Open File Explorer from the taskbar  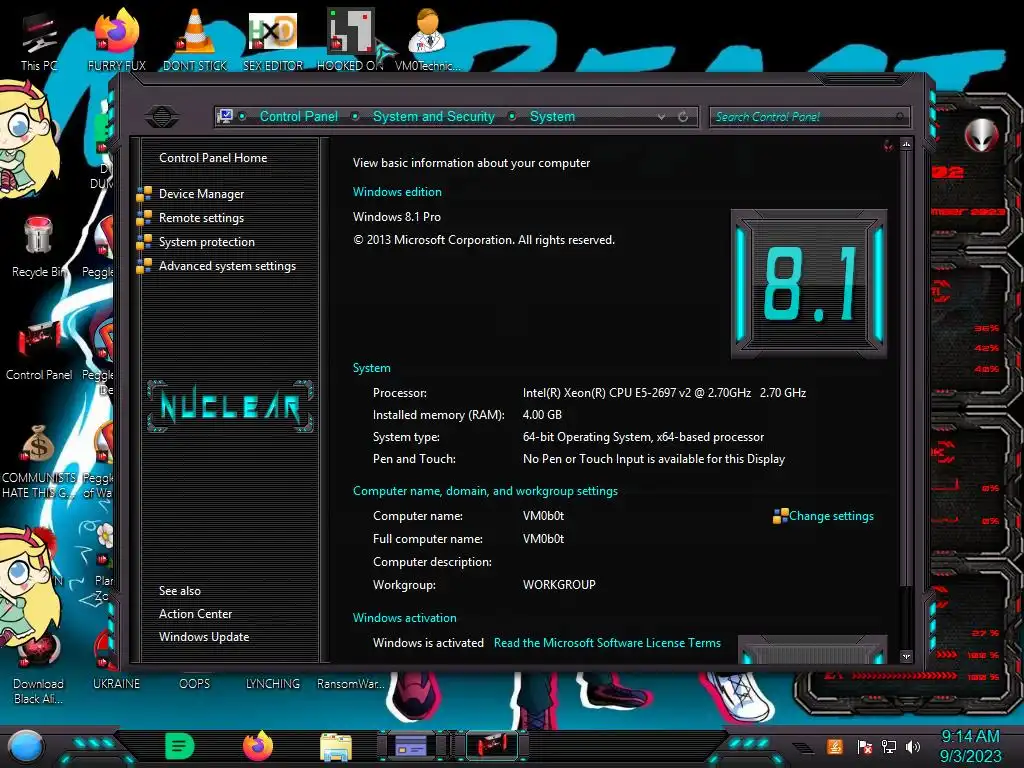[336, 746]
